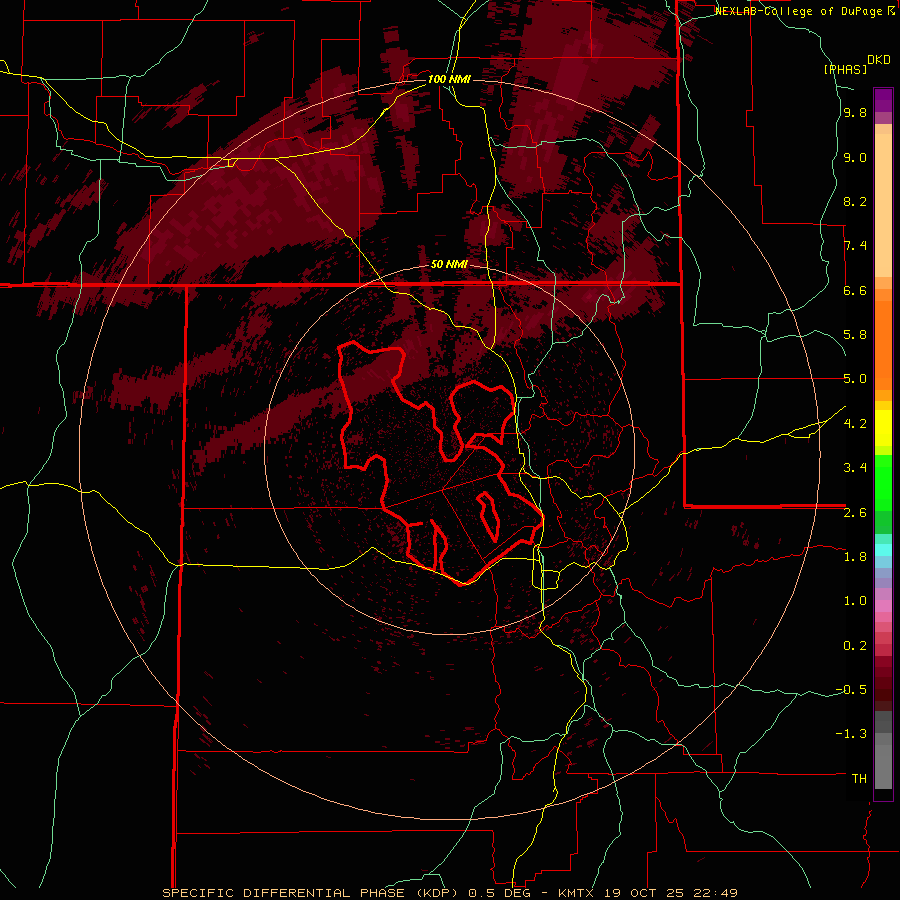This screenshot has width=900, height=900.
Task: Click the 4.2 value on color scale
Action: (x=855, y=424)
